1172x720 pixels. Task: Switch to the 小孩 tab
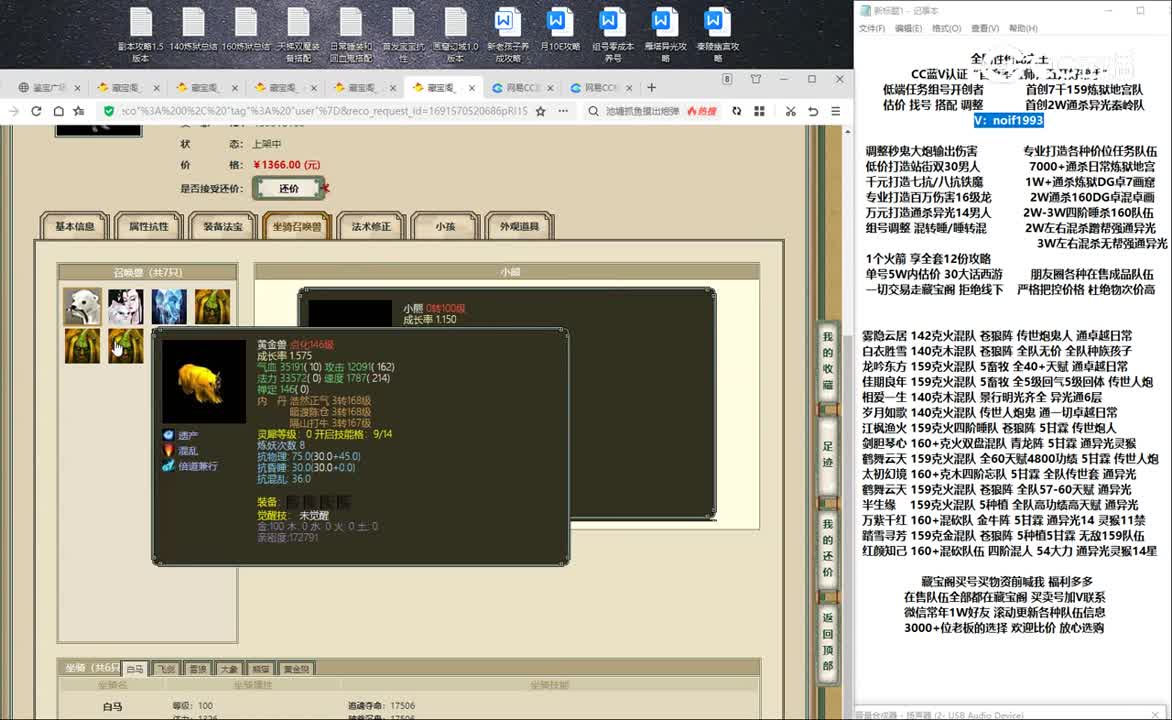[x=445, y=227]
